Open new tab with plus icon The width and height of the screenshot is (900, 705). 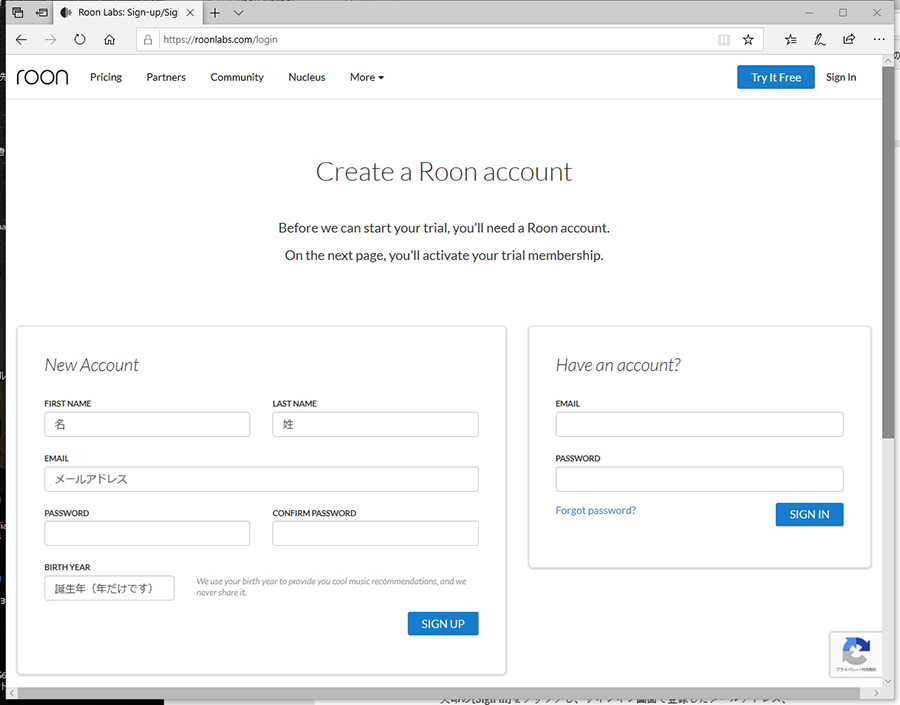[215, 13]
